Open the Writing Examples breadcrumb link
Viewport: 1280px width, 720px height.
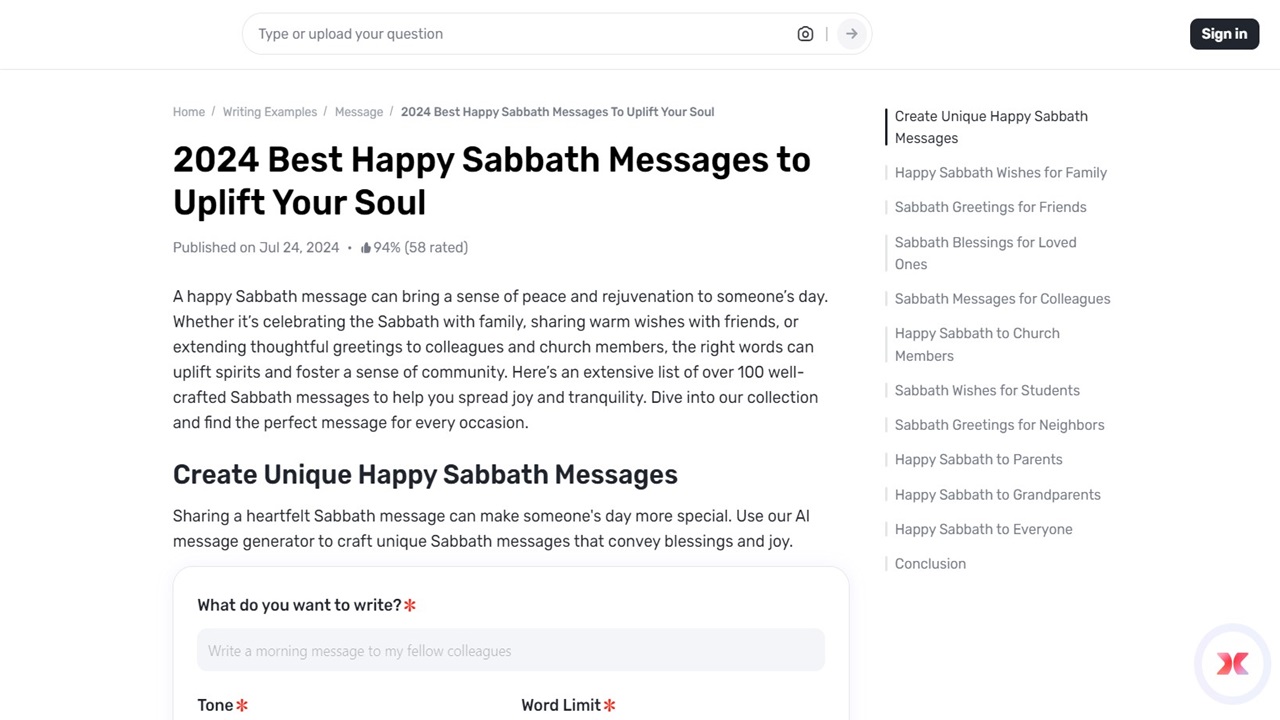[269, 111]
